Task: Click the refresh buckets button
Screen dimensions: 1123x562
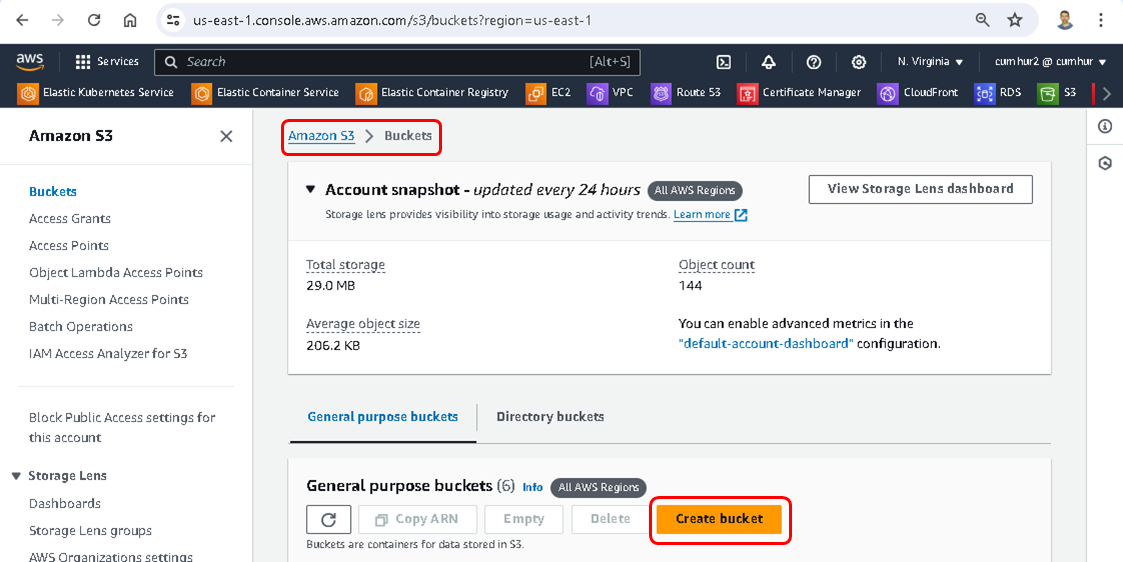Action: (x=328, y=519)
